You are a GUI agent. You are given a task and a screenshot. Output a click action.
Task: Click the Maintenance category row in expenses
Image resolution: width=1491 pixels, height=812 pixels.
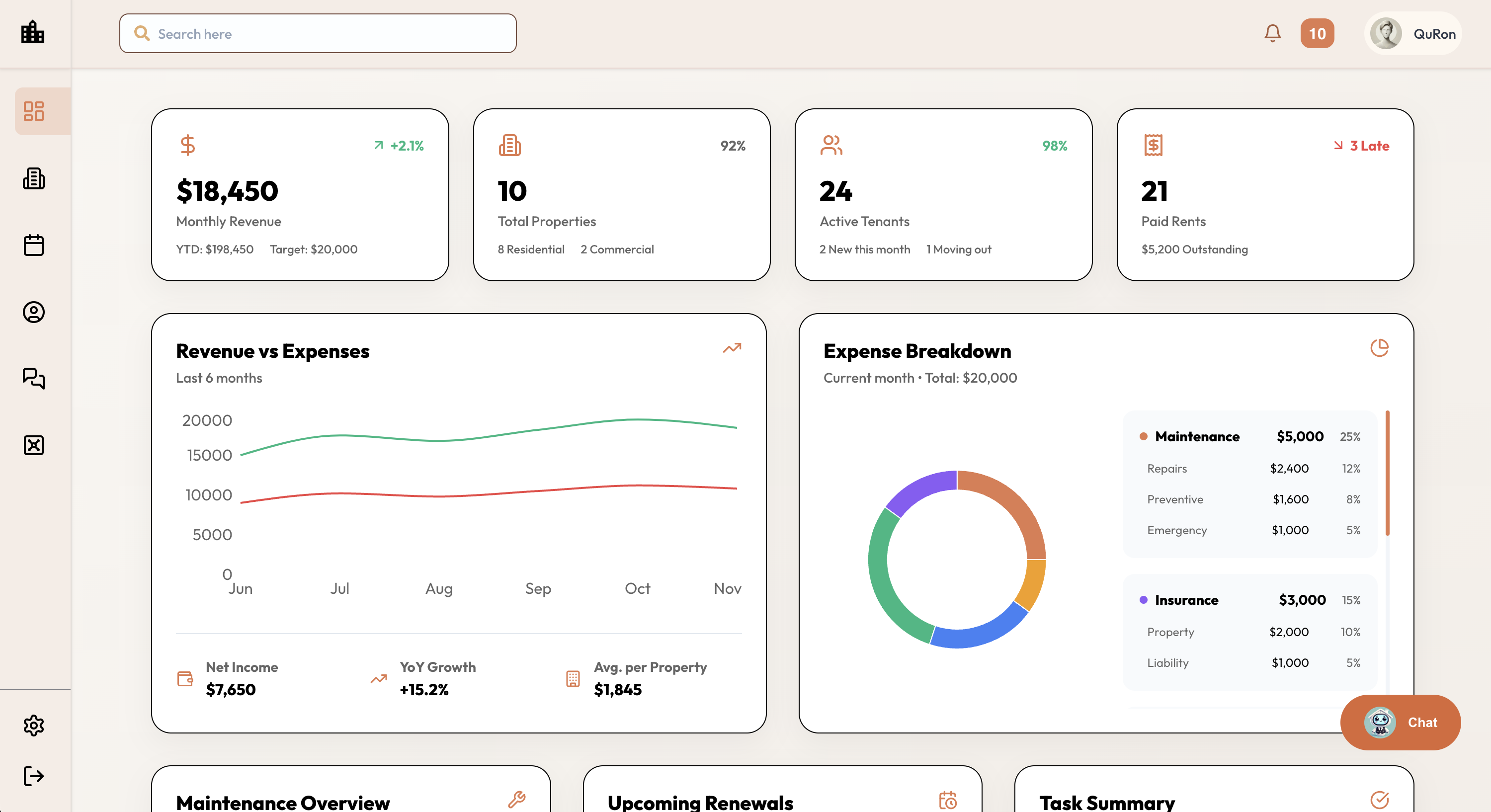1249,436
